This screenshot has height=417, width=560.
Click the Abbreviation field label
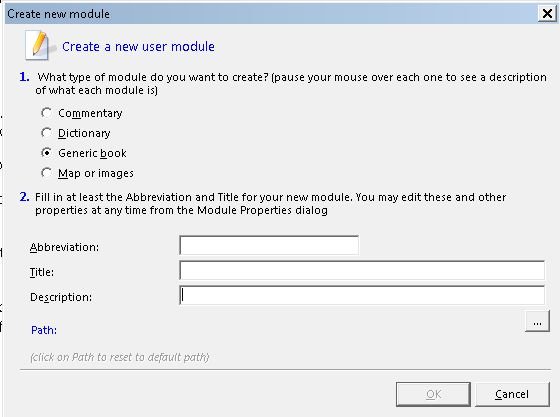tap(64, 247)
